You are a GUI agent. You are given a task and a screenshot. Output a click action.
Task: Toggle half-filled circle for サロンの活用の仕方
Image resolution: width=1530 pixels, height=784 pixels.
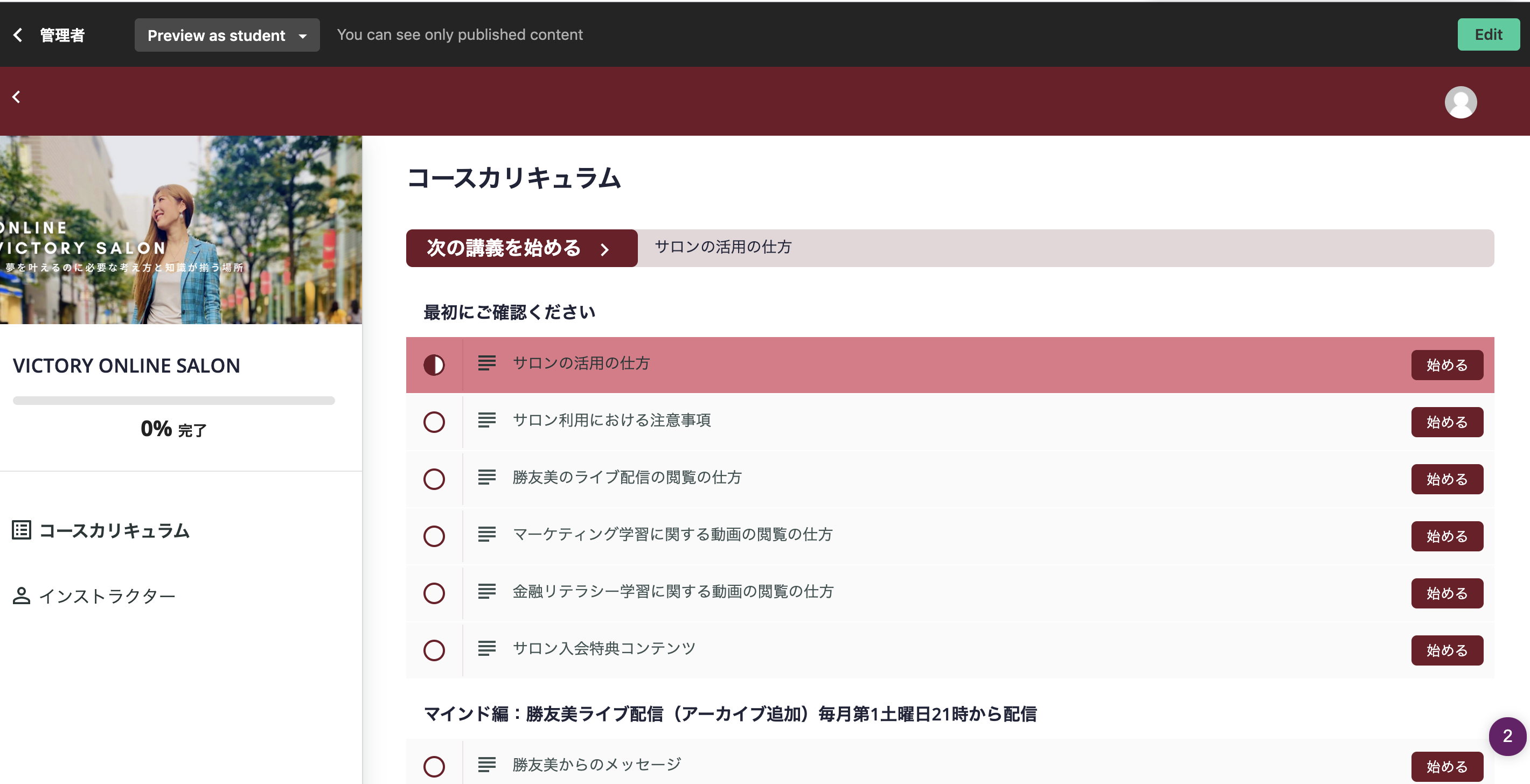[434, 365]
